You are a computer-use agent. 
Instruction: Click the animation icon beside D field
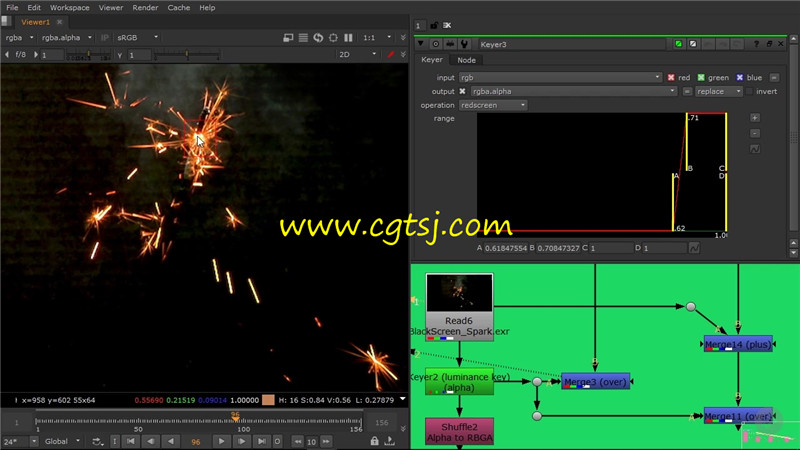pyautogui.click(x=694, y=248)
